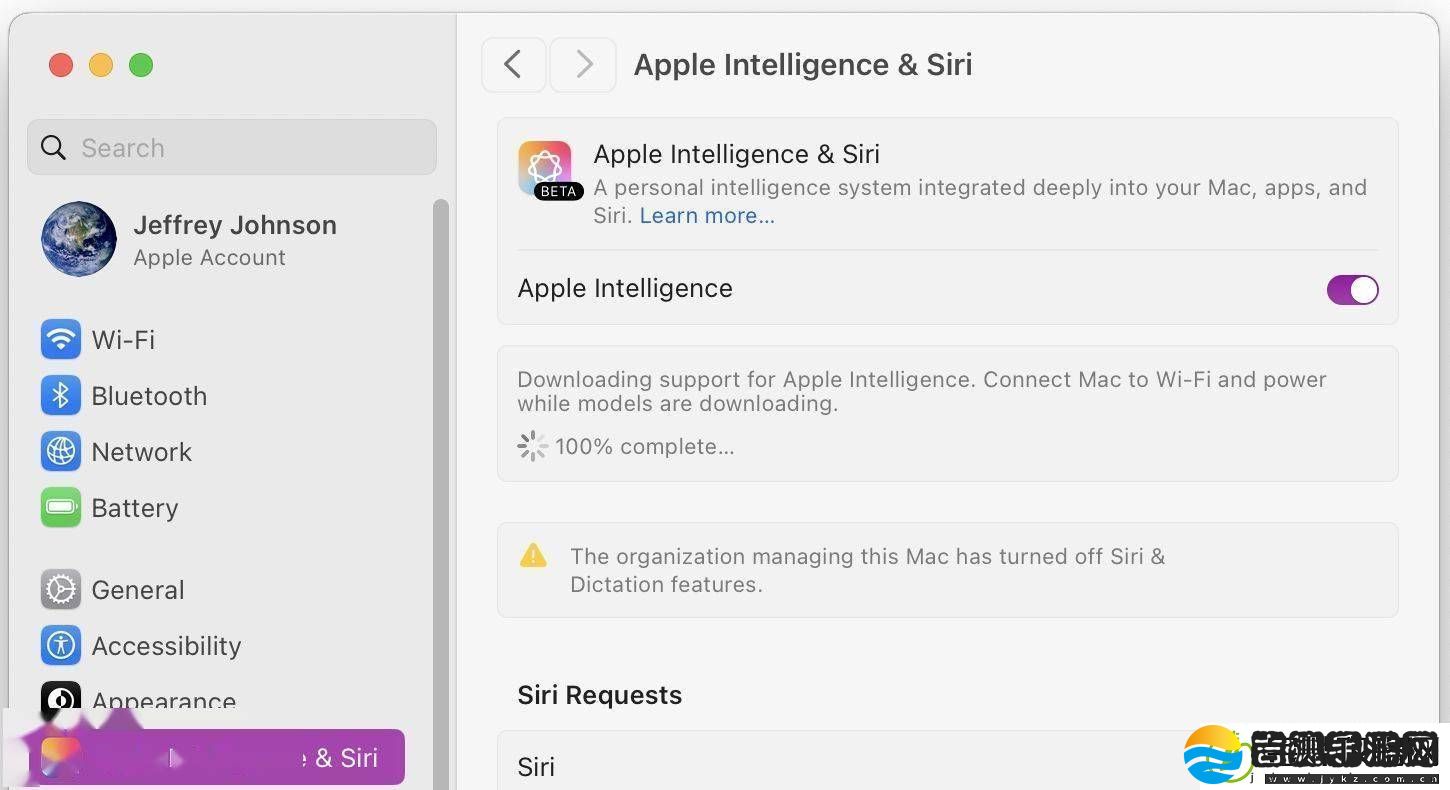Viewport: 1450px width, 790px height.
Task: Click in the Search field
Action: (232, 148)
